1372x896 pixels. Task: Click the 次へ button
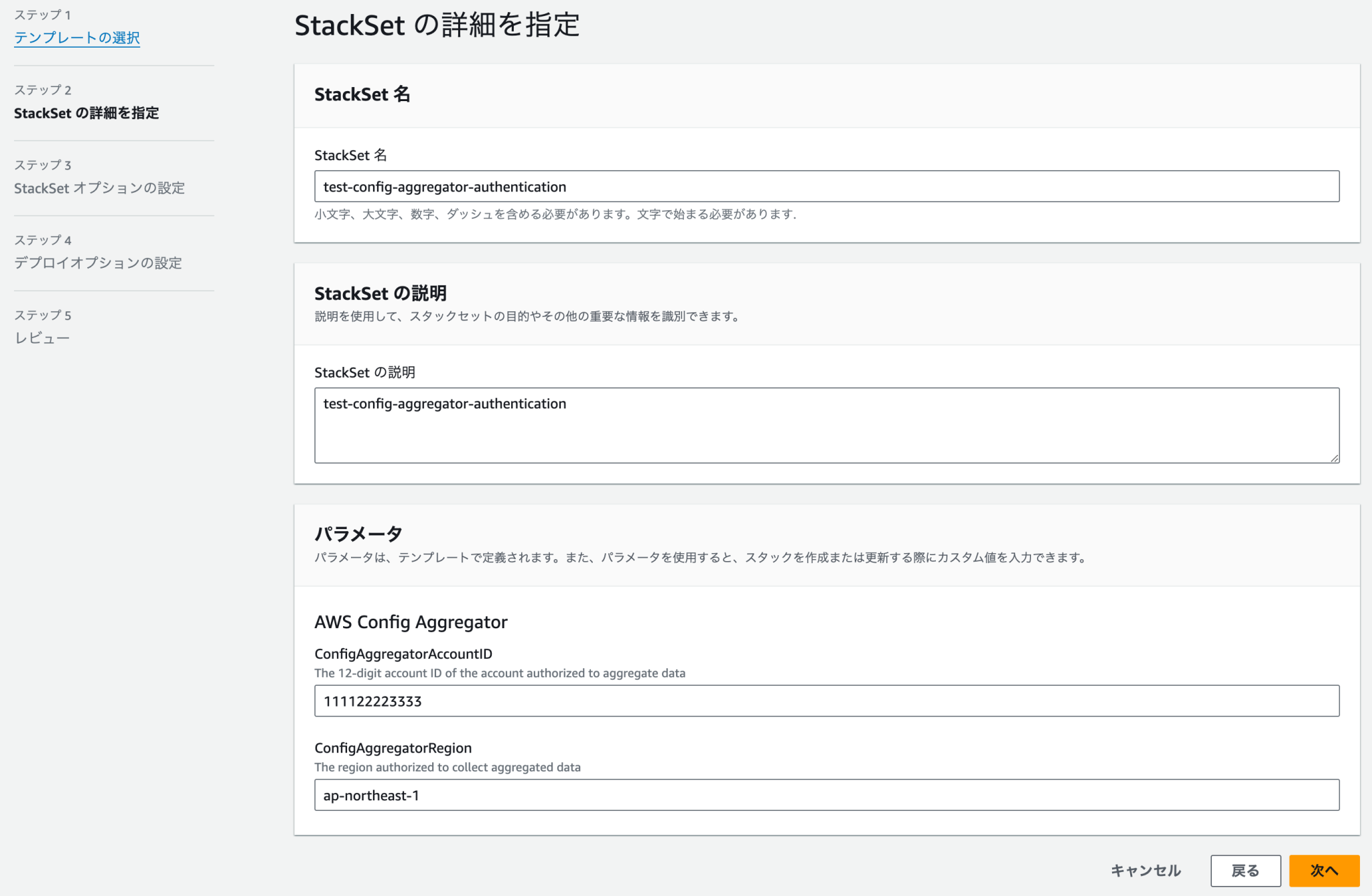pyautogui.click(x=1324, y=871)
